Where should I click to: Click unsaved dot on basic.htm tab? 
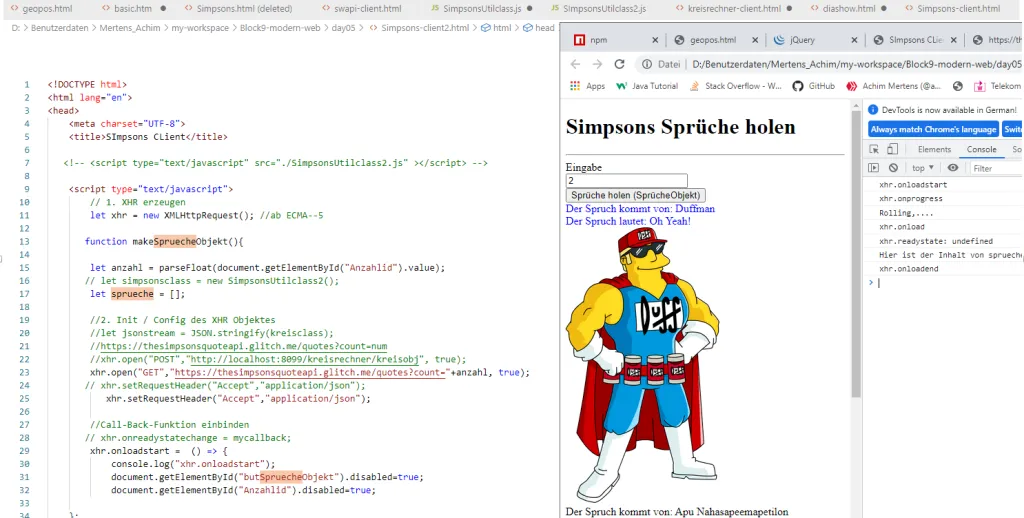(163, 9)
